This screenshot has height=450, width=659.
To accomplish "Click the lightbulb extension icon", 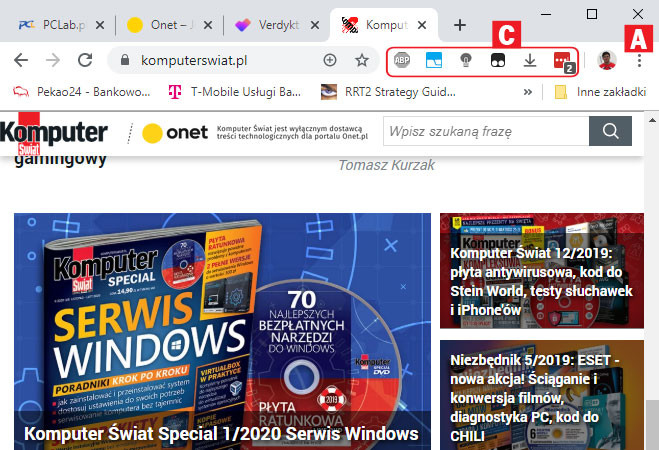I will [466, 61].
